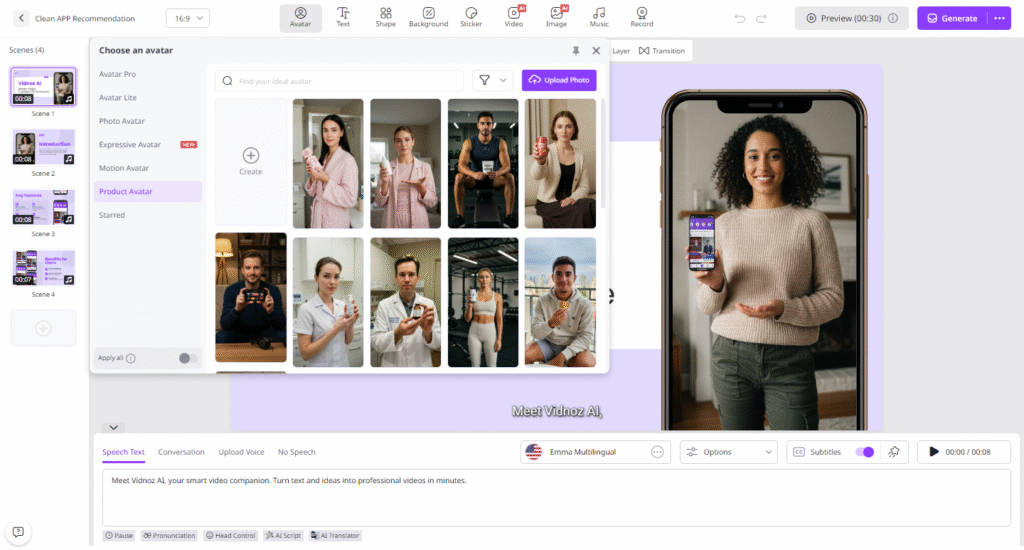The image size is (1024, 550).
Task: Turn off the Subtitles toggle
Action: pos(864,452)
